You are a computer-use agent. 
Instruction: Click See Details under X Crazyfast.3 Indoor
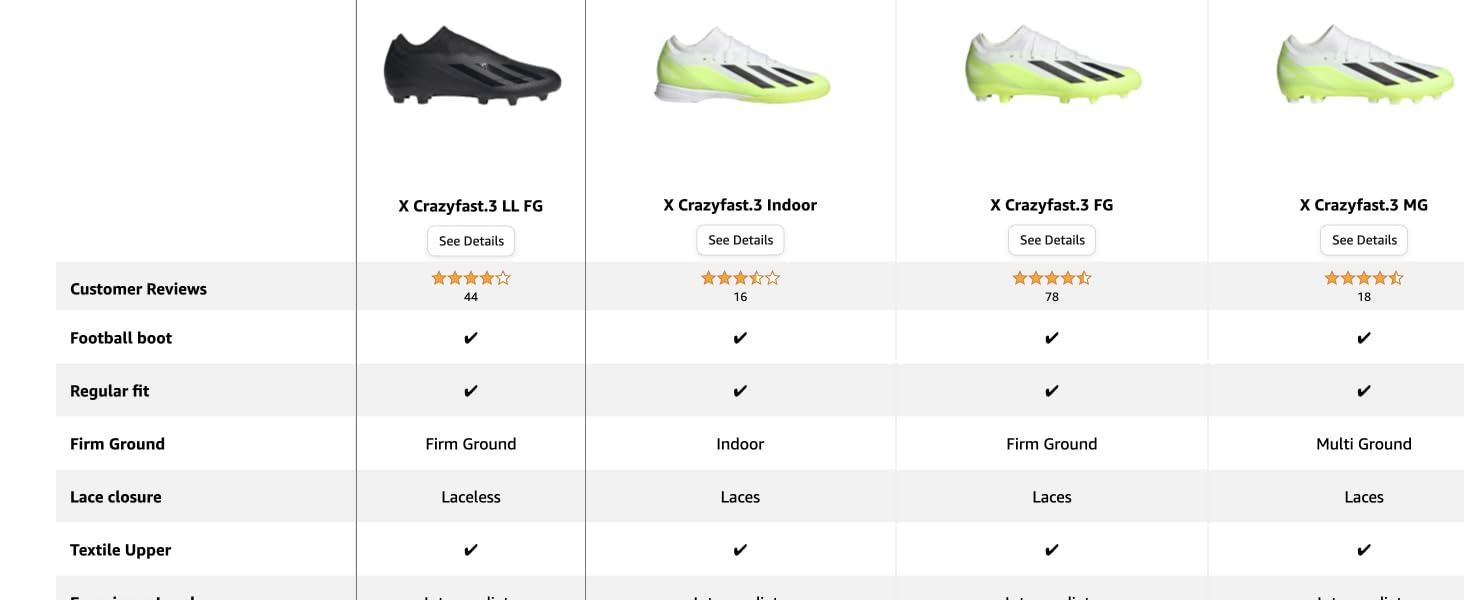click(740, 240)
